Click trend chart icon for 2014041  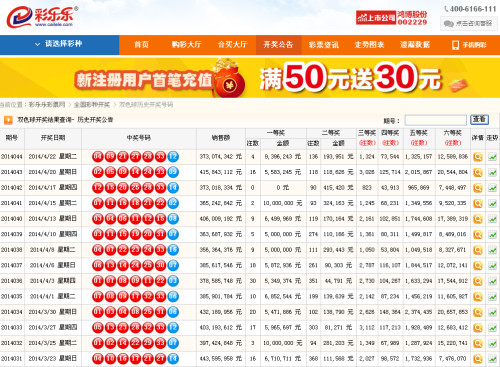[492, 203]
